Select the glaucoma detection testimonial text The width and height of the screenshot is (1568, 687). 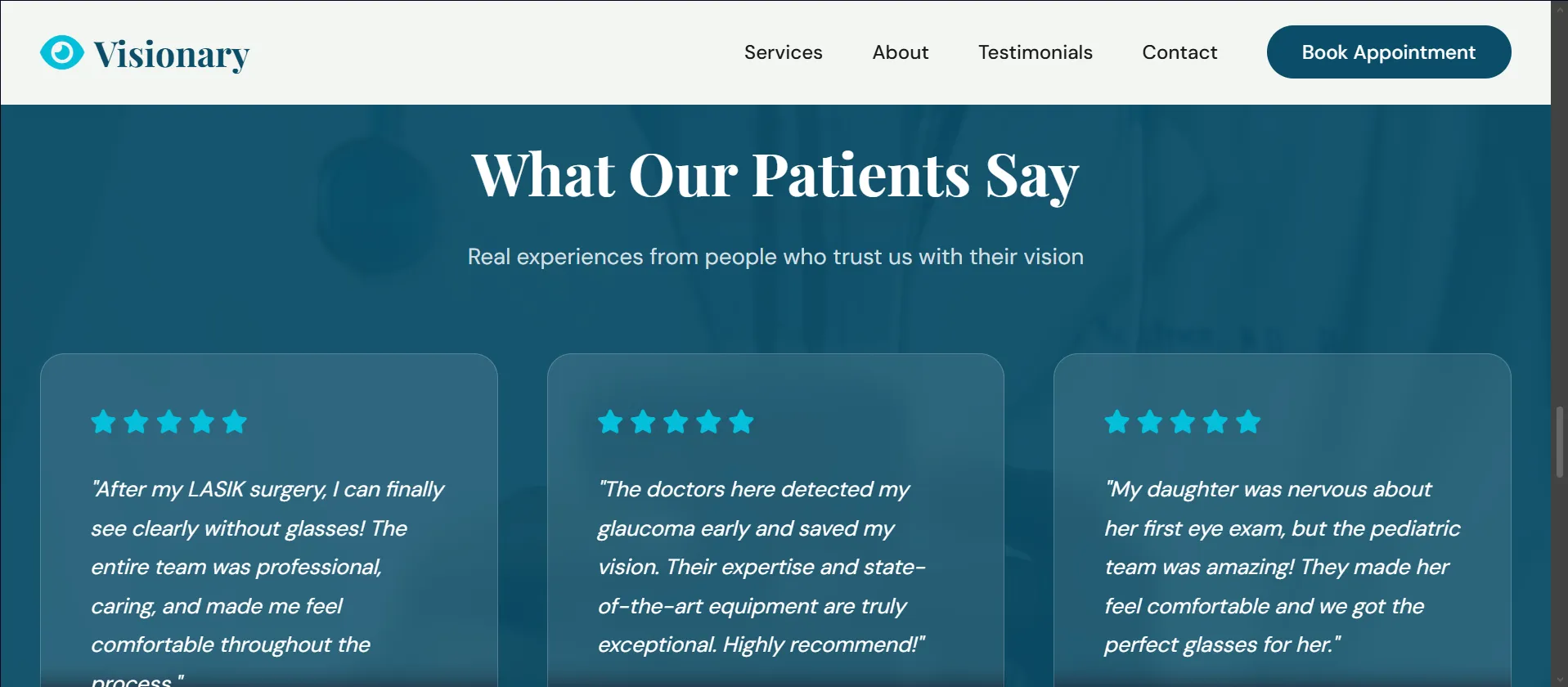(x=761, y=567)
